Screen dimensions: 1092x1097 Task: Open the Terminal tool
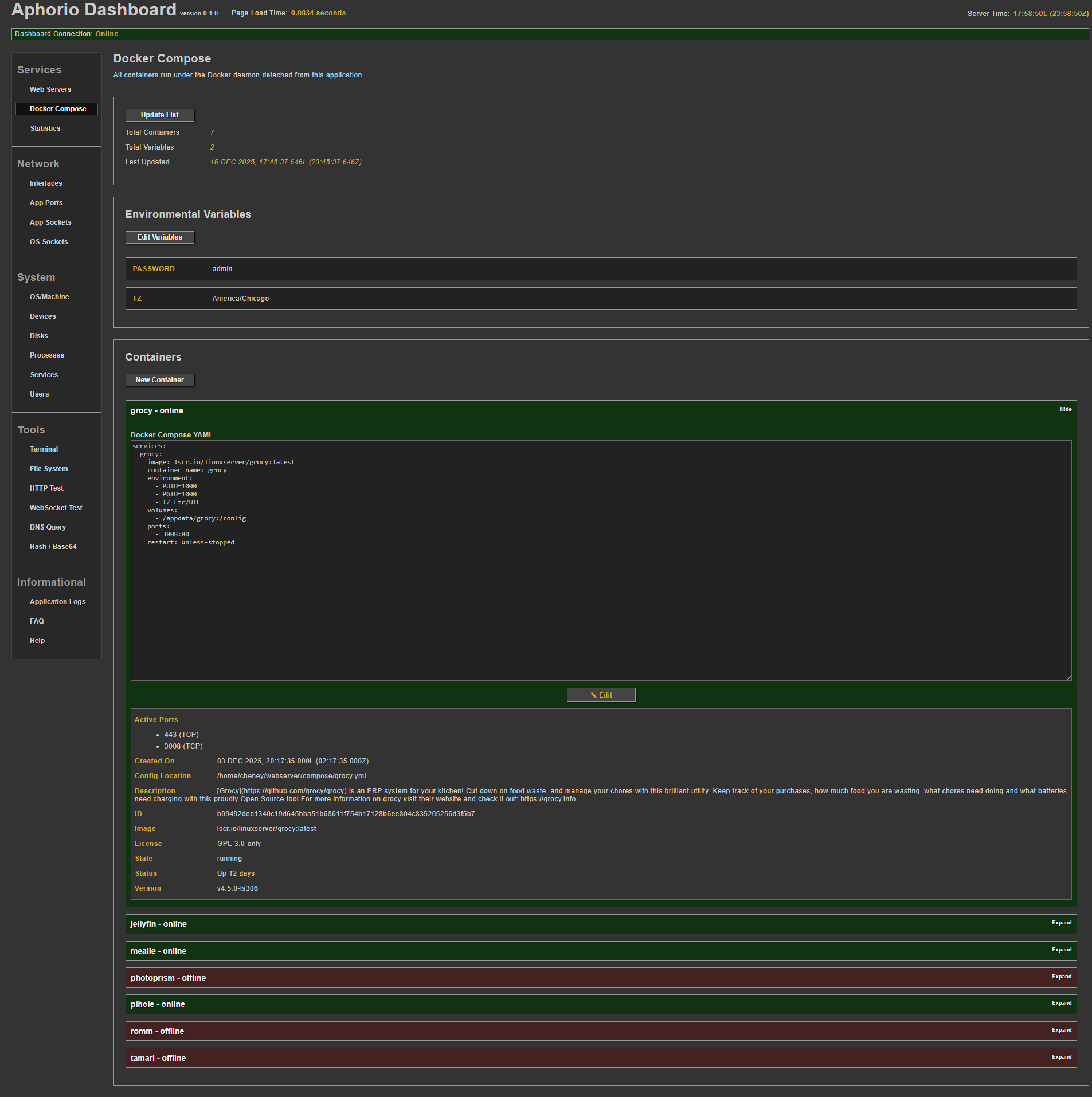tap(44, 449)
